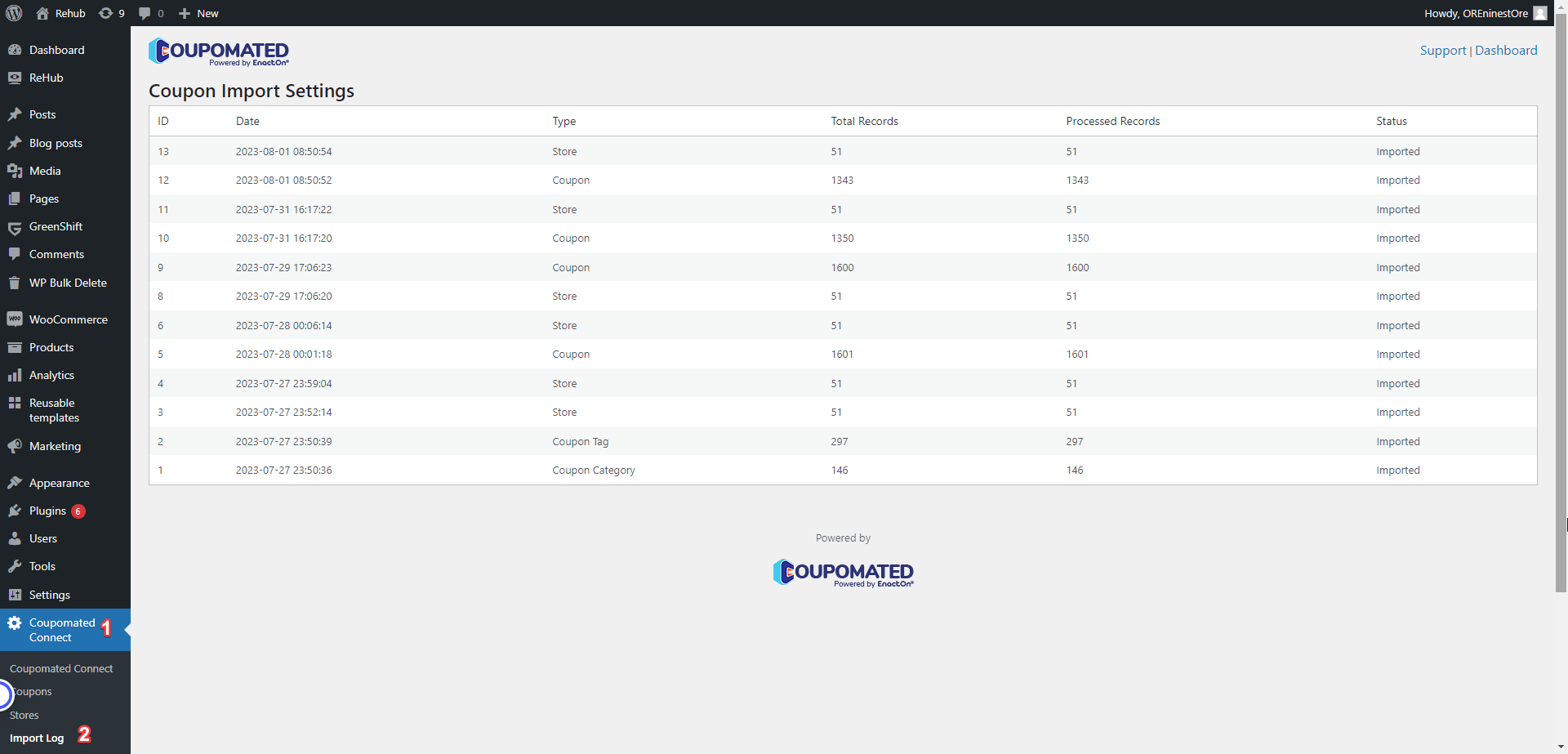Click the Products icon in sidebar

(15, 347)
